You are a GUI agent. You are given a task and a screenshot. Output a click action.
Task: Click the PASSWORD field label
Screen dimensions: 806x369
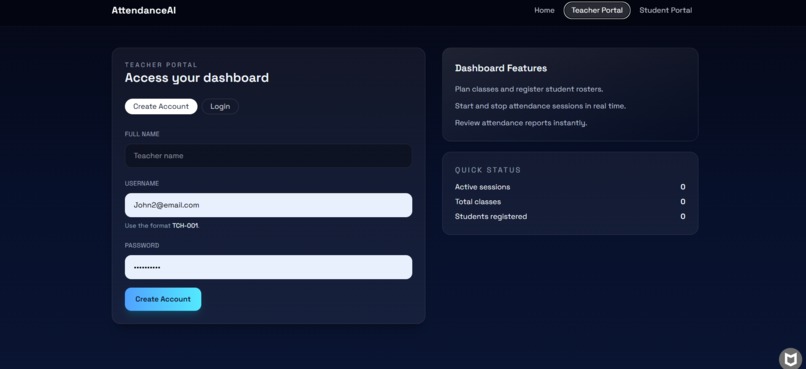(142, 246)
